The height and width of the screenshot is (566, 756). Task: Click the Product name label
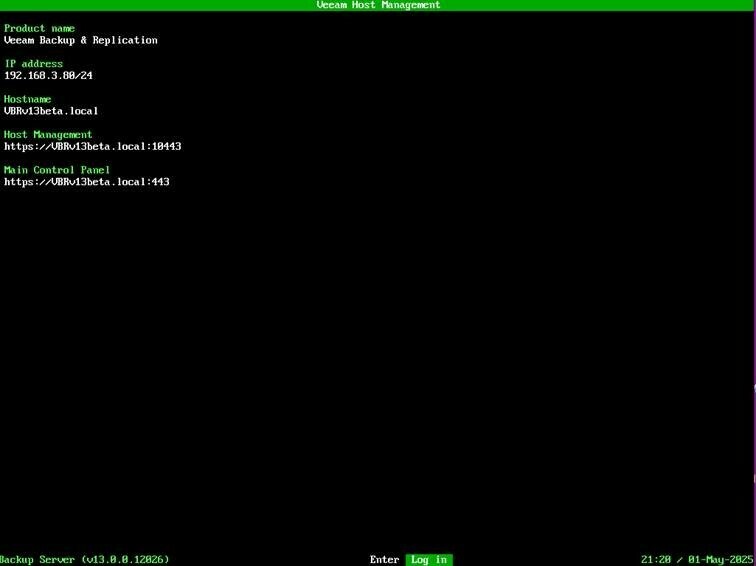[x=40, y=28]
